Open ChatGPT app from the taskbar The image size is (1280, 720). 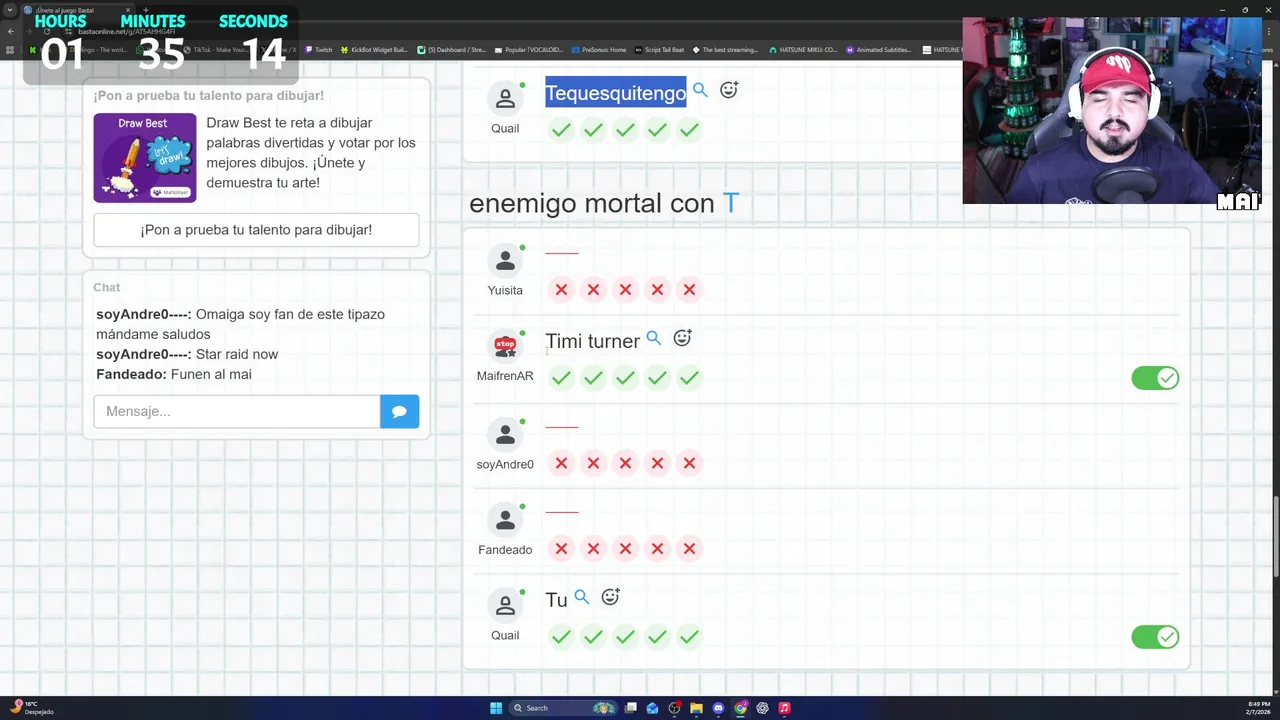coord(762,708)
